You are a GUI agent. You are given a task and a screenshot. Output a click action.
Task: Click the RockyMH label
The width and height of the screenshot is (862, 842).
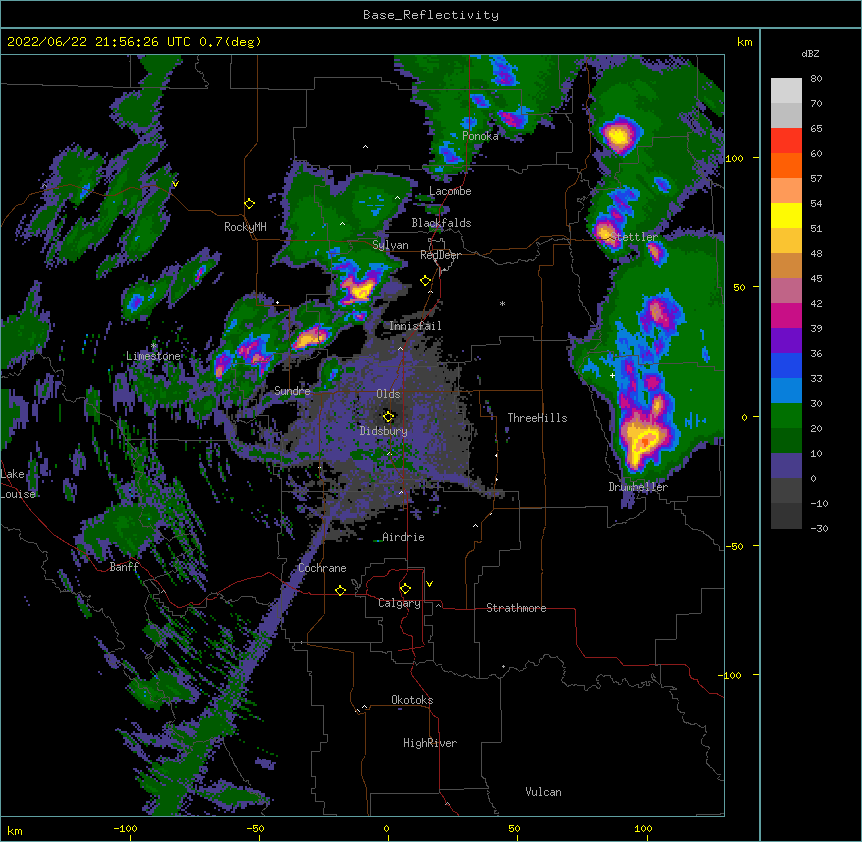245,227
